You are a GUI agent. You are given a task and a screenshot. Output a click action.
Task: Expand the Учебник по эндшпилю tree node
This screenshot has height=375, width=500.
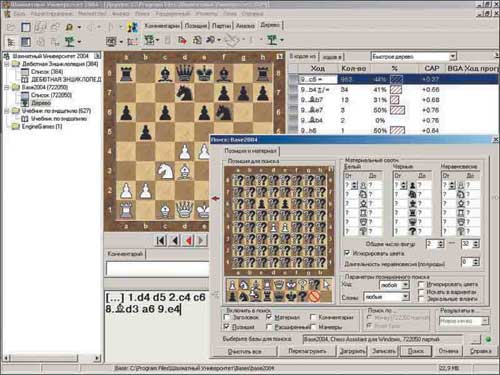(x=7, y=111)
